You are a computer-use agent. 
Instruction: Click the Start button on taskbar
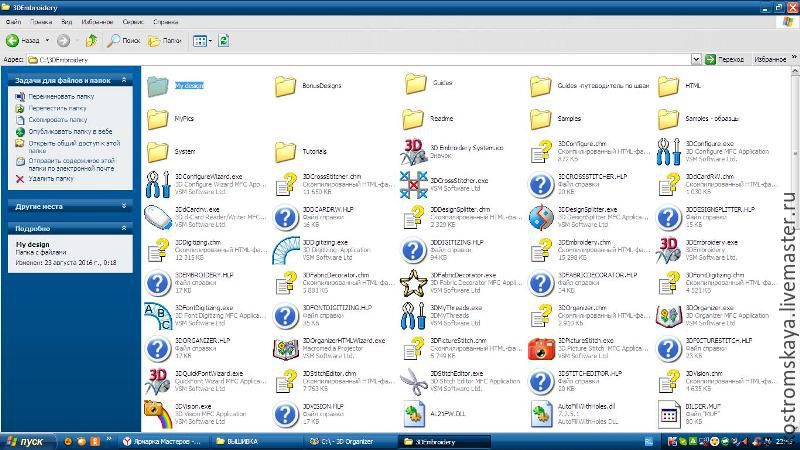(26, 441)
